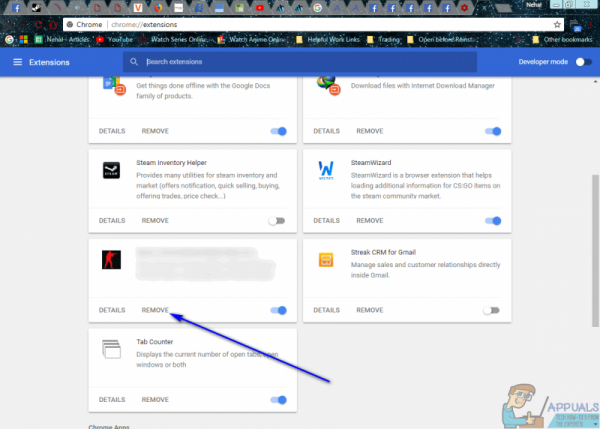Click the Tab Counter badge icon beside the address bar
Viewport: 600px width, 429px height.
pos(576,26)
